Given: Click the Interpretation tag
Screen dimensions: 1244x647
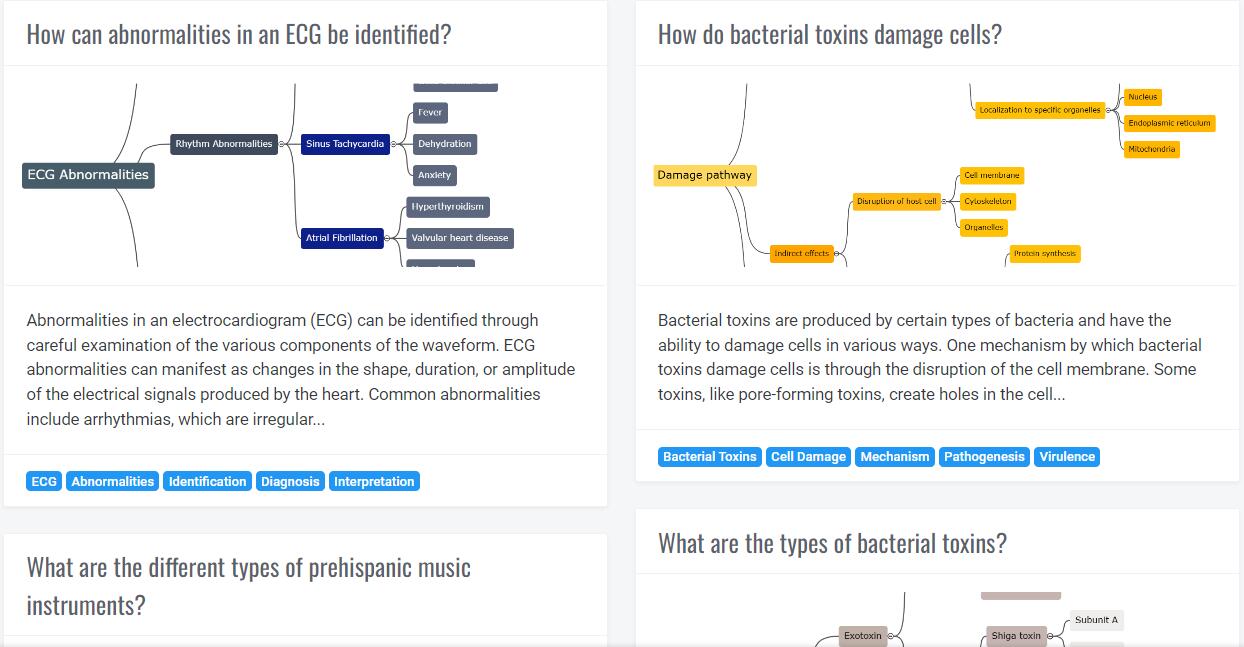Looking at the screenshot, I should tap(374, 481).
